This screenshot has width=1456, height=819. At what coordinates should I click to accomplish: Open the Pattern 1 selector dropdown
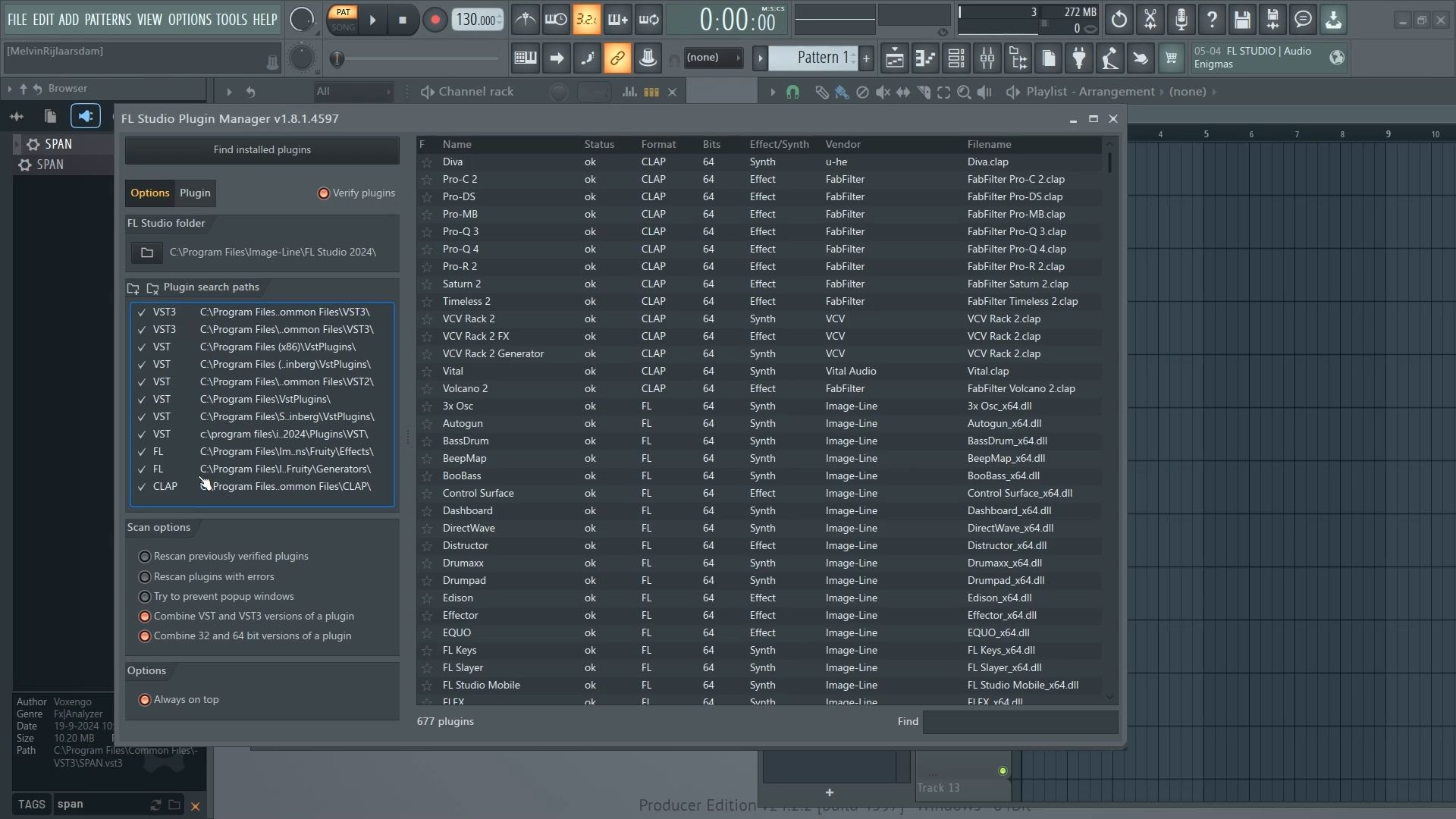(x=814, y=58)
